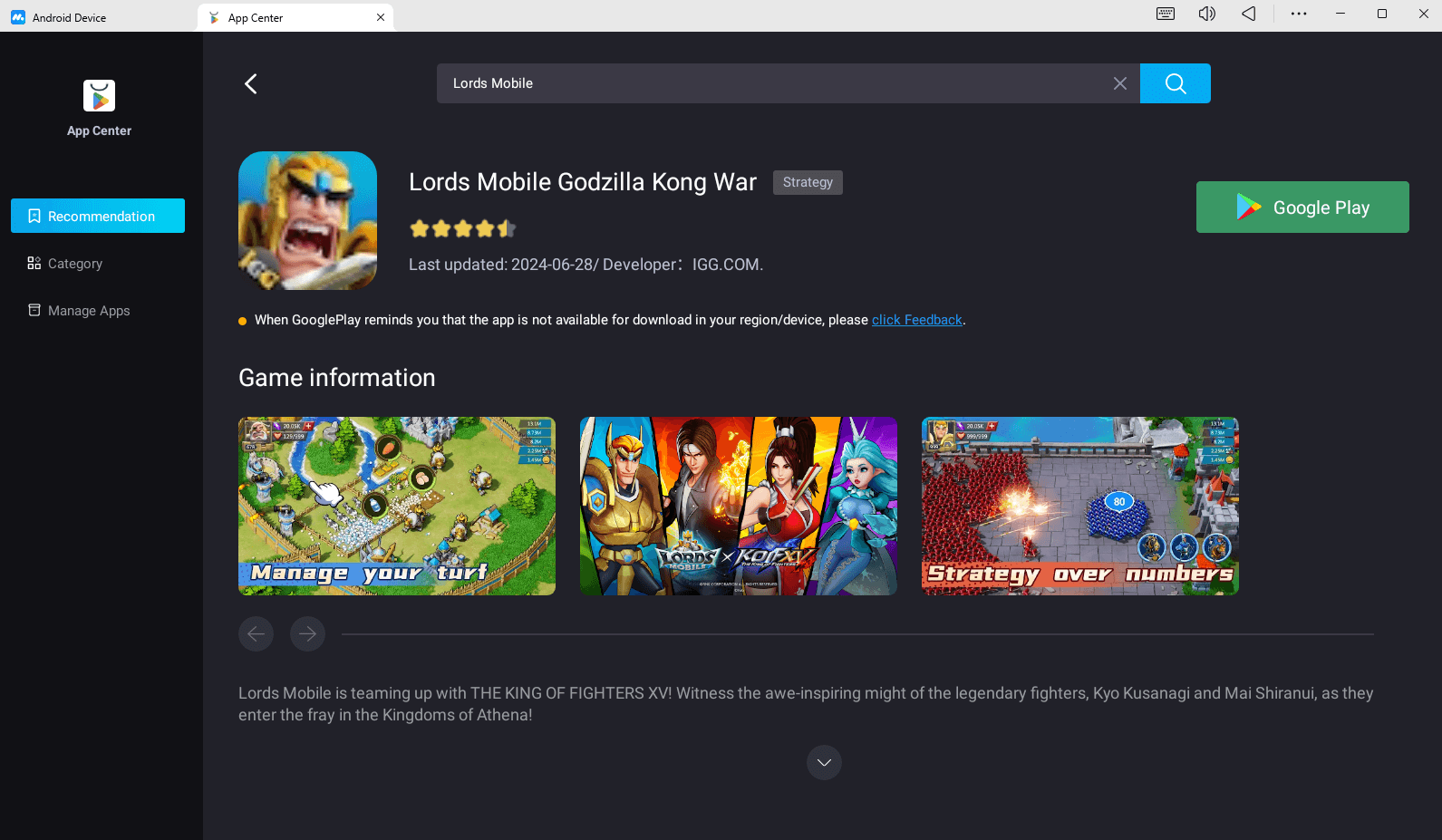Click the game description paragraph
1442x840 pixels.
[806, 704]
